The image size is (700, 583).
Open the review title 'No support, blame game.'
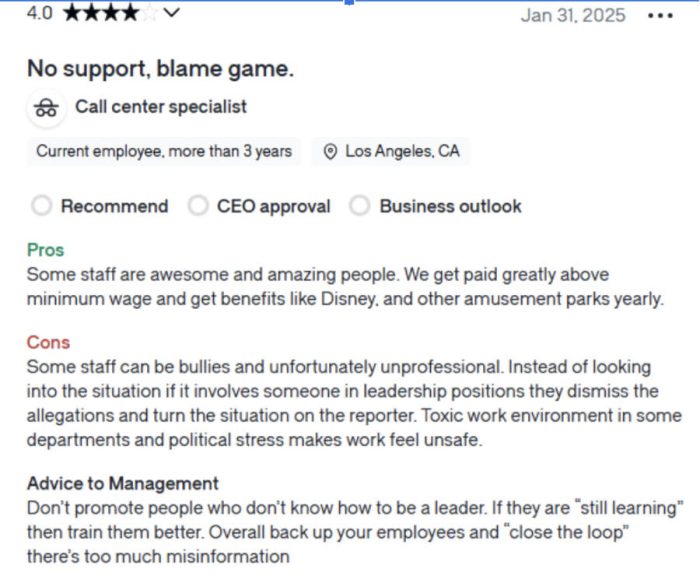[x=161, y=69]
